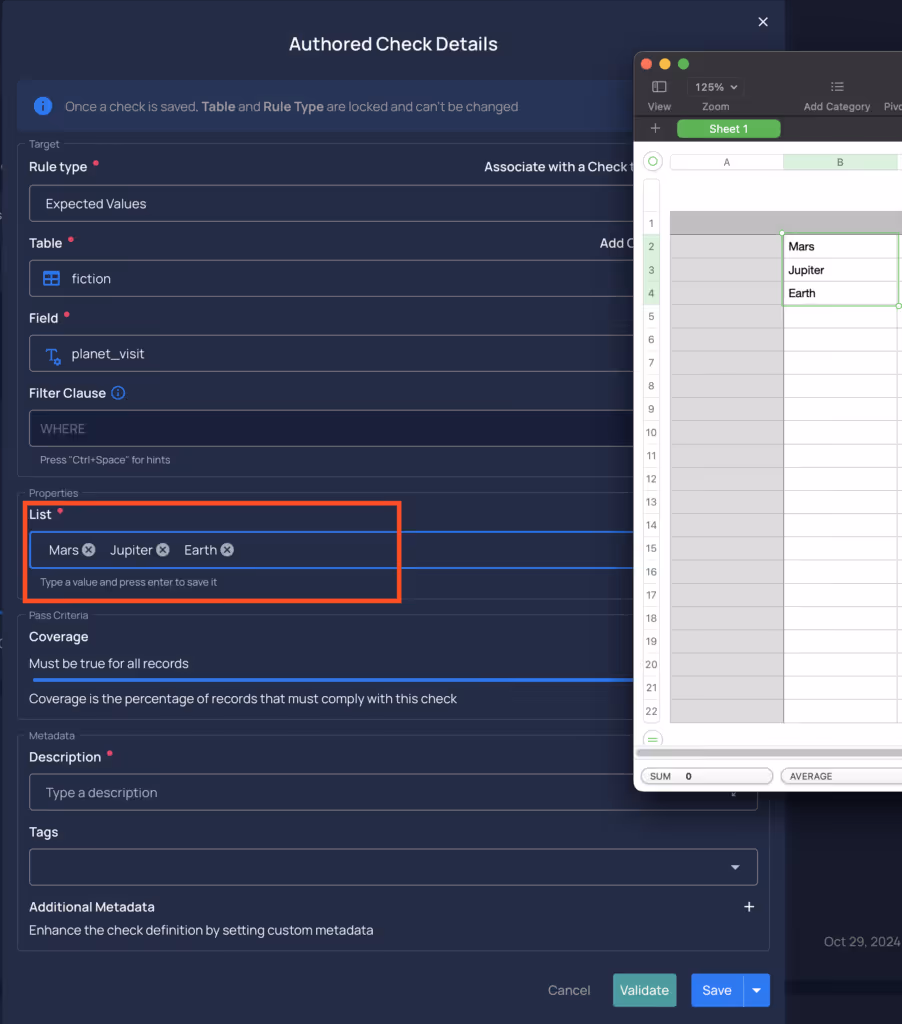Screen dimensions: 902x1024
Task: Open the Rule type Expected Values dropdown
Action: click(331, 204)
